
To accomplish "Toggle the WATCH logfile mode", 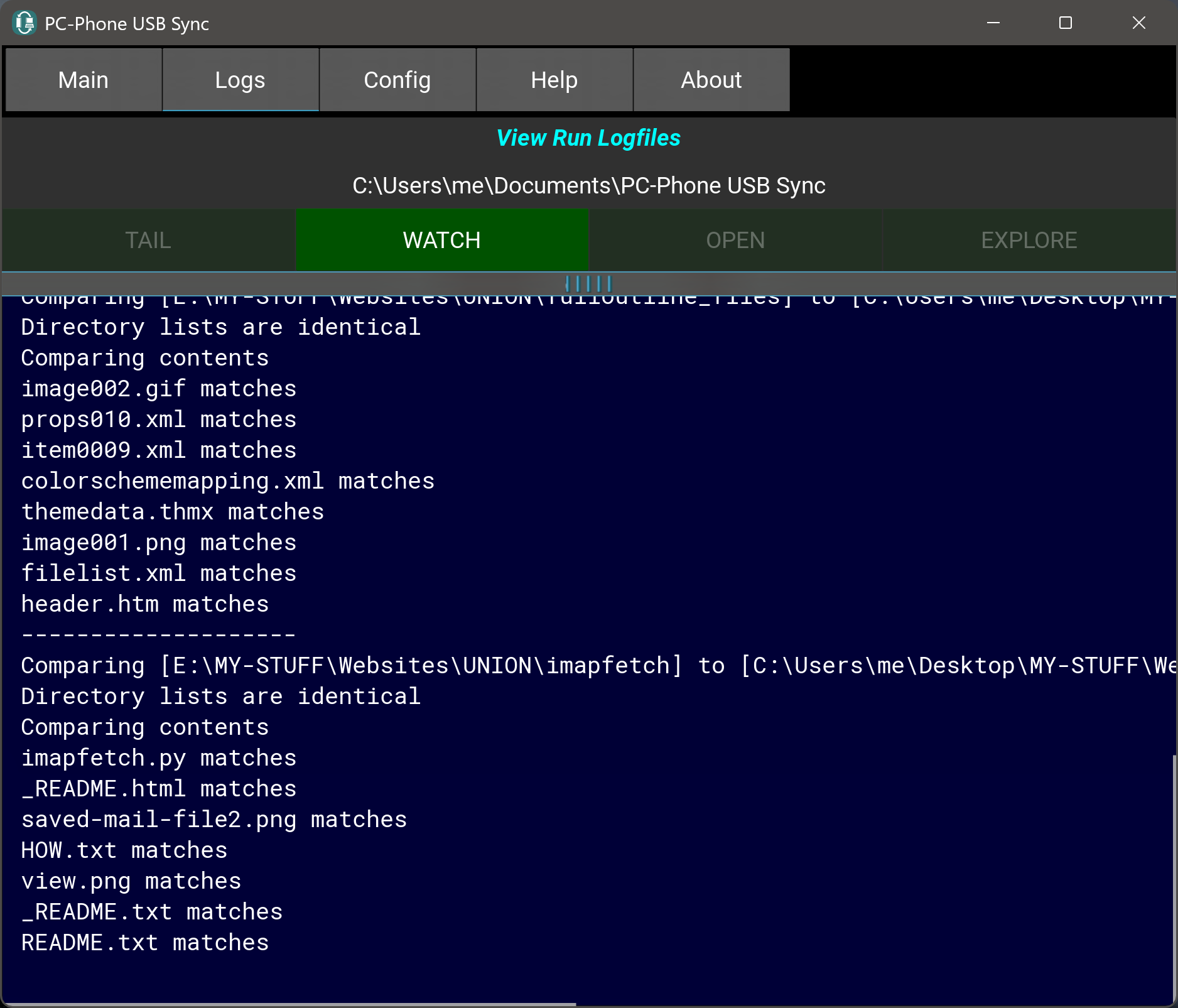I will click(442, 241).
